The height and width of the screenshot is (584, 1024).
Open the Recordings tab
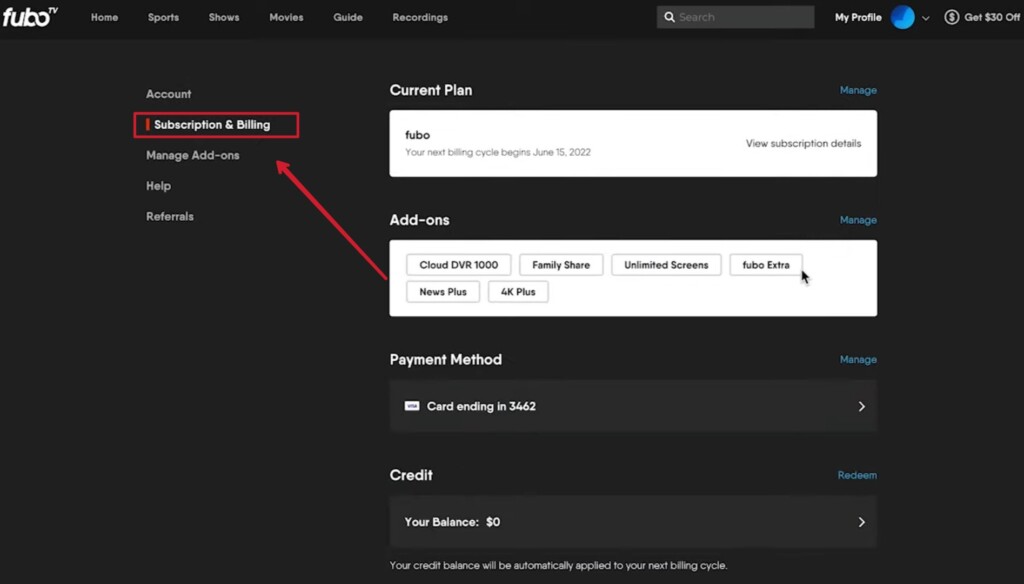coord(420,17)
